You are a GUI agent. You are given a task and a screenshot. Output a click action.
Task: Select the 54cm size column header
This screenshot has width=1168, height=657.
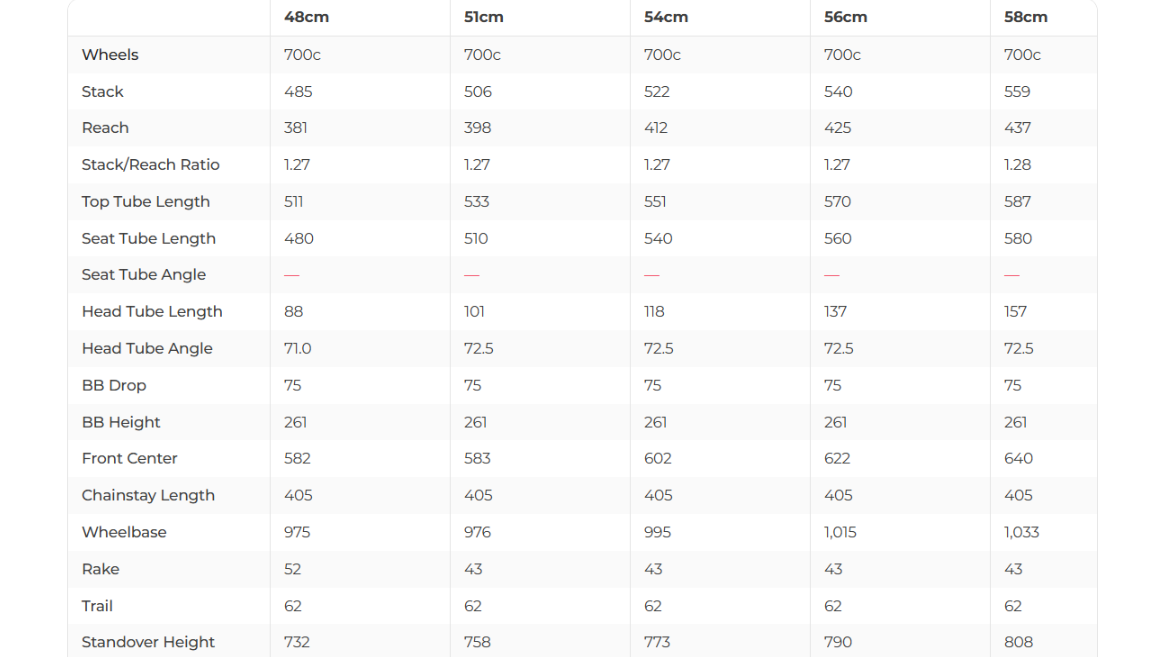point(666,17)
